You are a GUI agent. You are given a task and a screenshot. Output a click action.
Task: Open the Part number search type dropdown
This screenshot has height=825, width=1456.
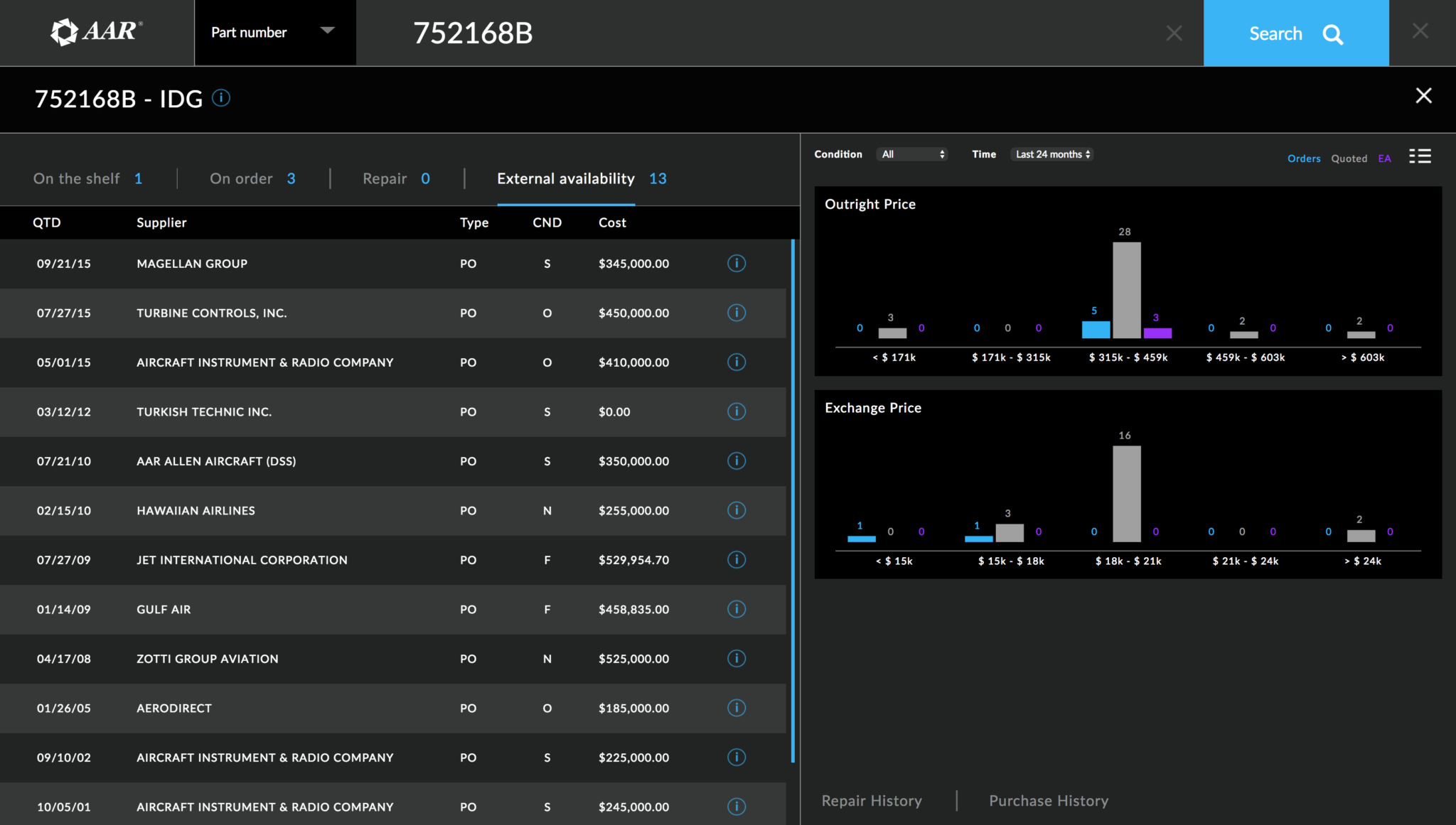275,33
